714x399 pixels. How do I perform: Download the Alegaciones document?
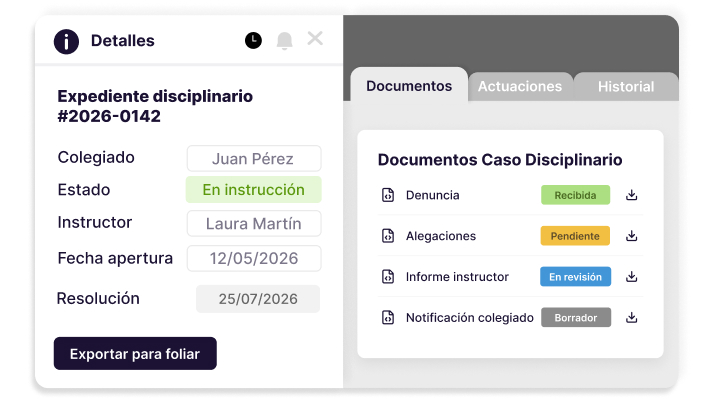pyautogui.click(x=632, y=236)
